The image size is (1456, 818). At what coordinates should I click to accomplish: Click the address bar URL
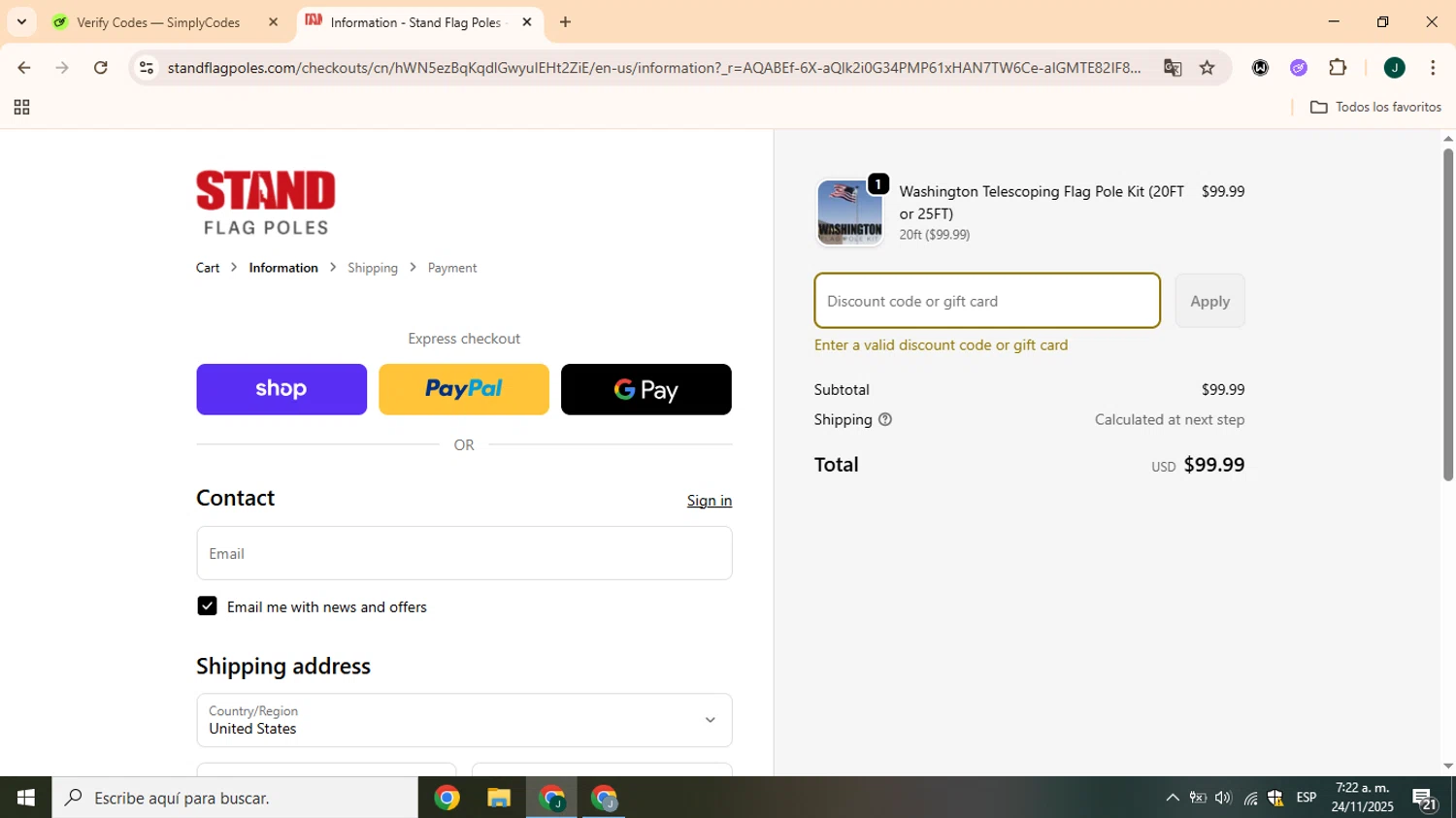click(654, 68)
